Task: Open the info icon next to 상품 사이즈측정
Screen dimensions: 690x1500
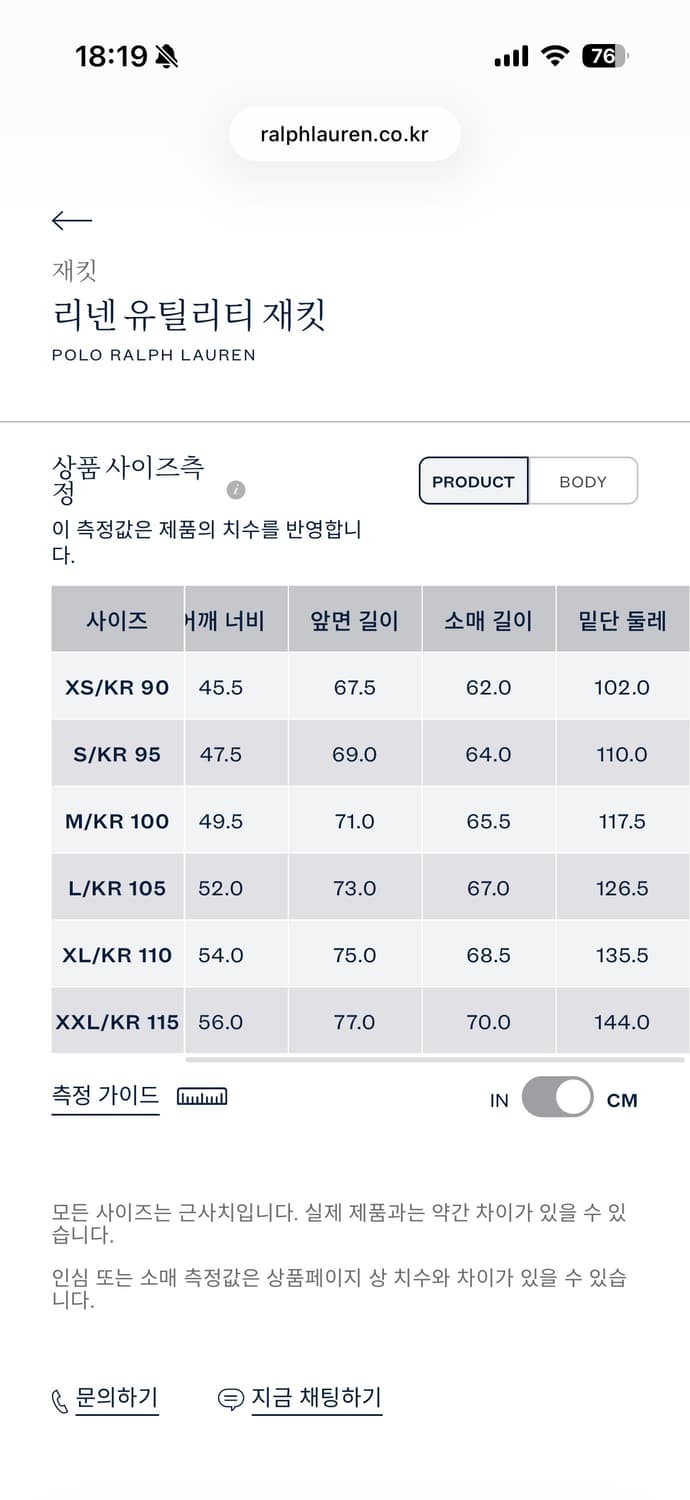Action: pyautogui.click(x=234, y=489)
